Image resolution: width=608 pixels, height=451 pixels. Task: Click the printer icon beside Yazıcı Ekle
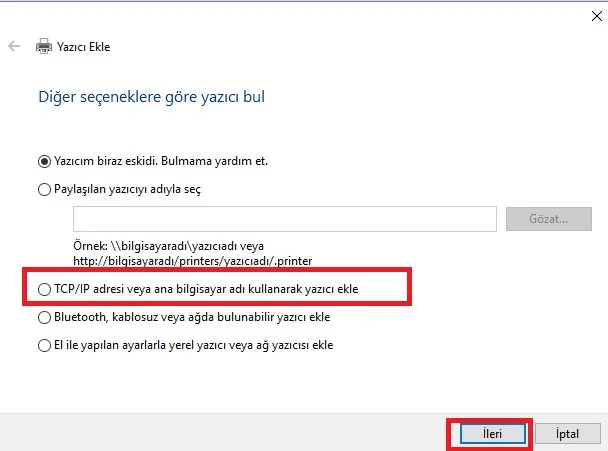pyautogui.click(x=43, y=46)
